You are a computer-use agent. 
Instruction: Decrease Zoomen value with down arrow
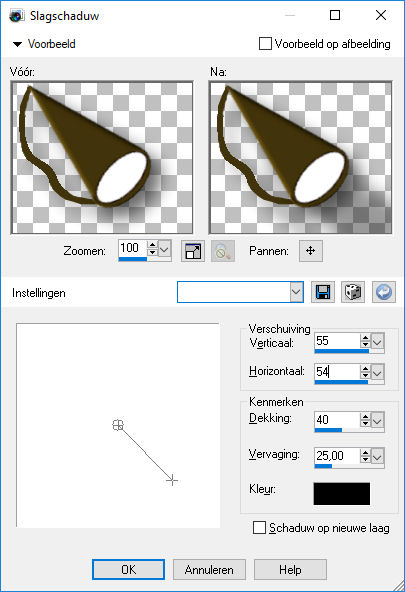pyautogui.click(x=152, y=252)
